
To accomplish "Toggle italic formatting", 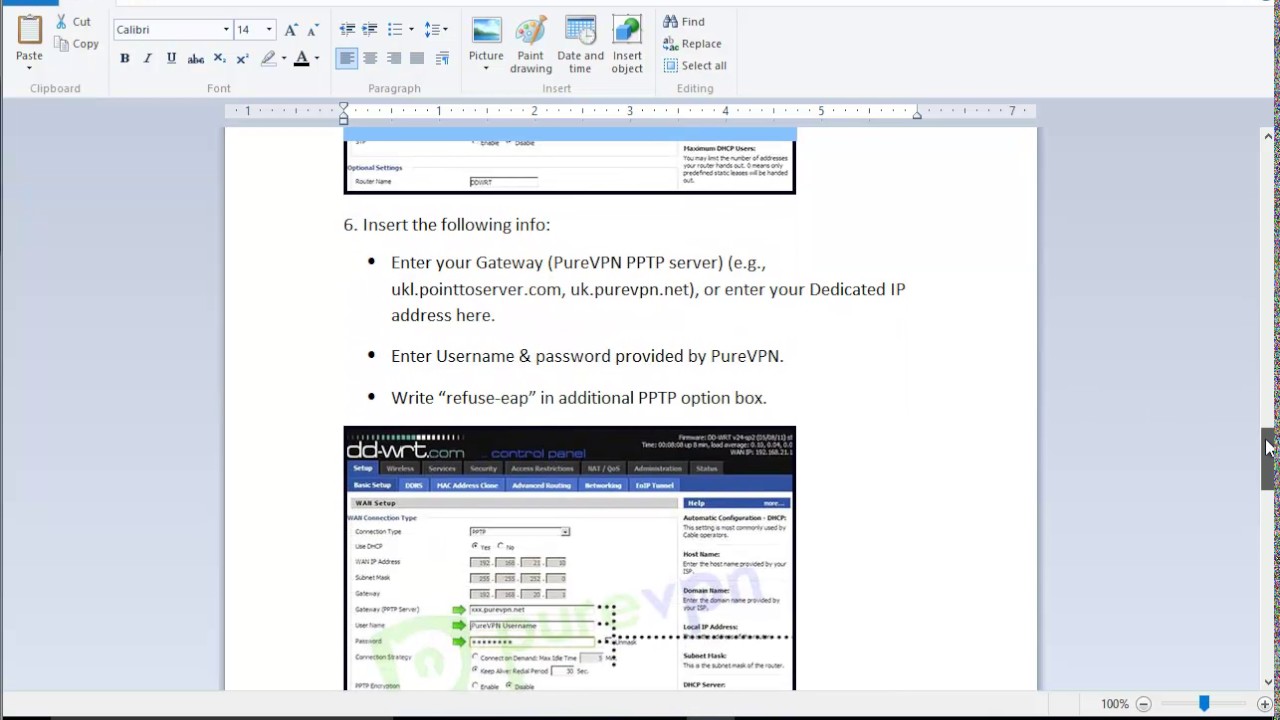I will coord(148,59).
